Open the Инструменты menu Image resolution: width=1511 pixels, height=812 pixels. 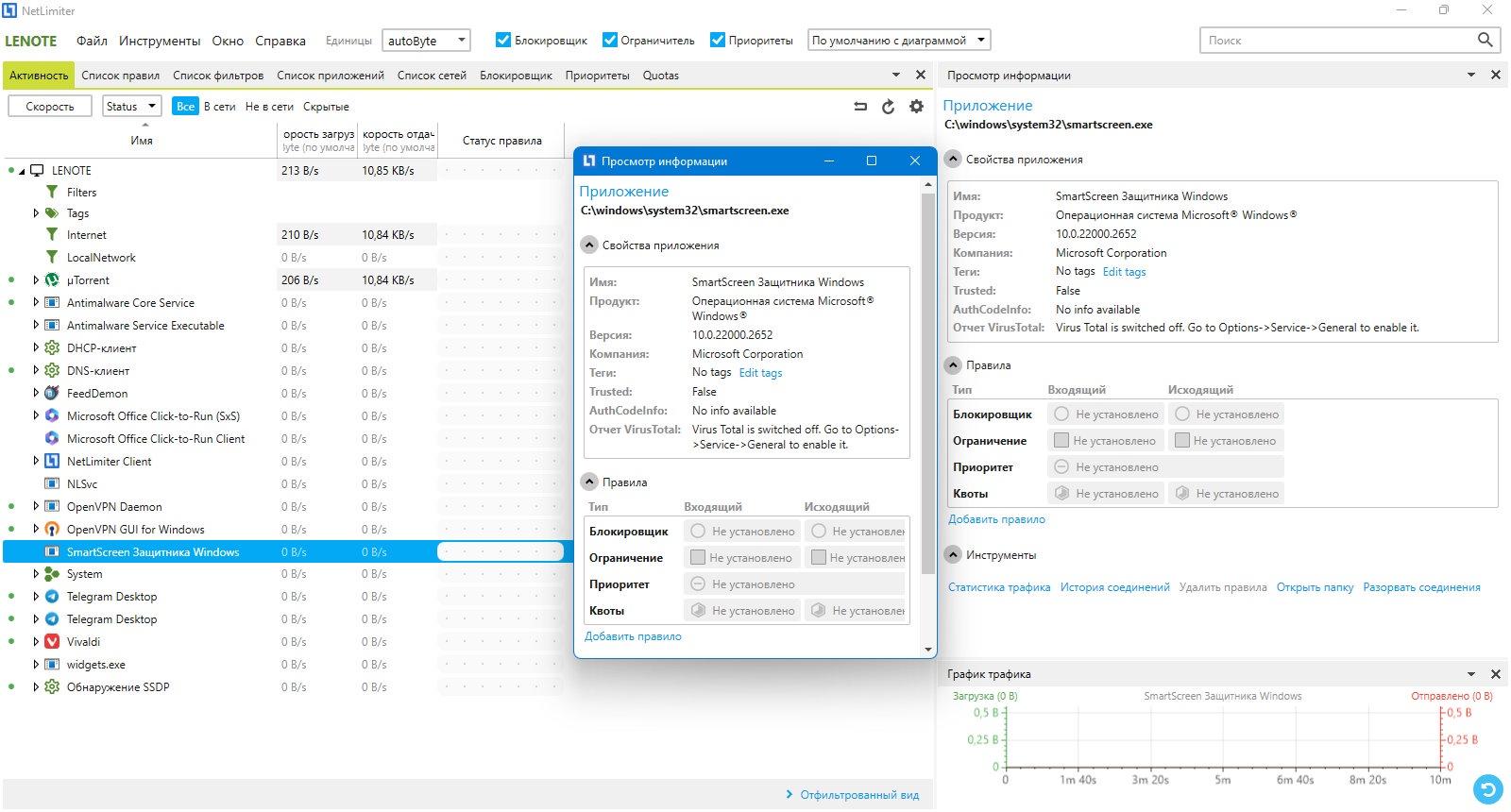click(160, 41)
